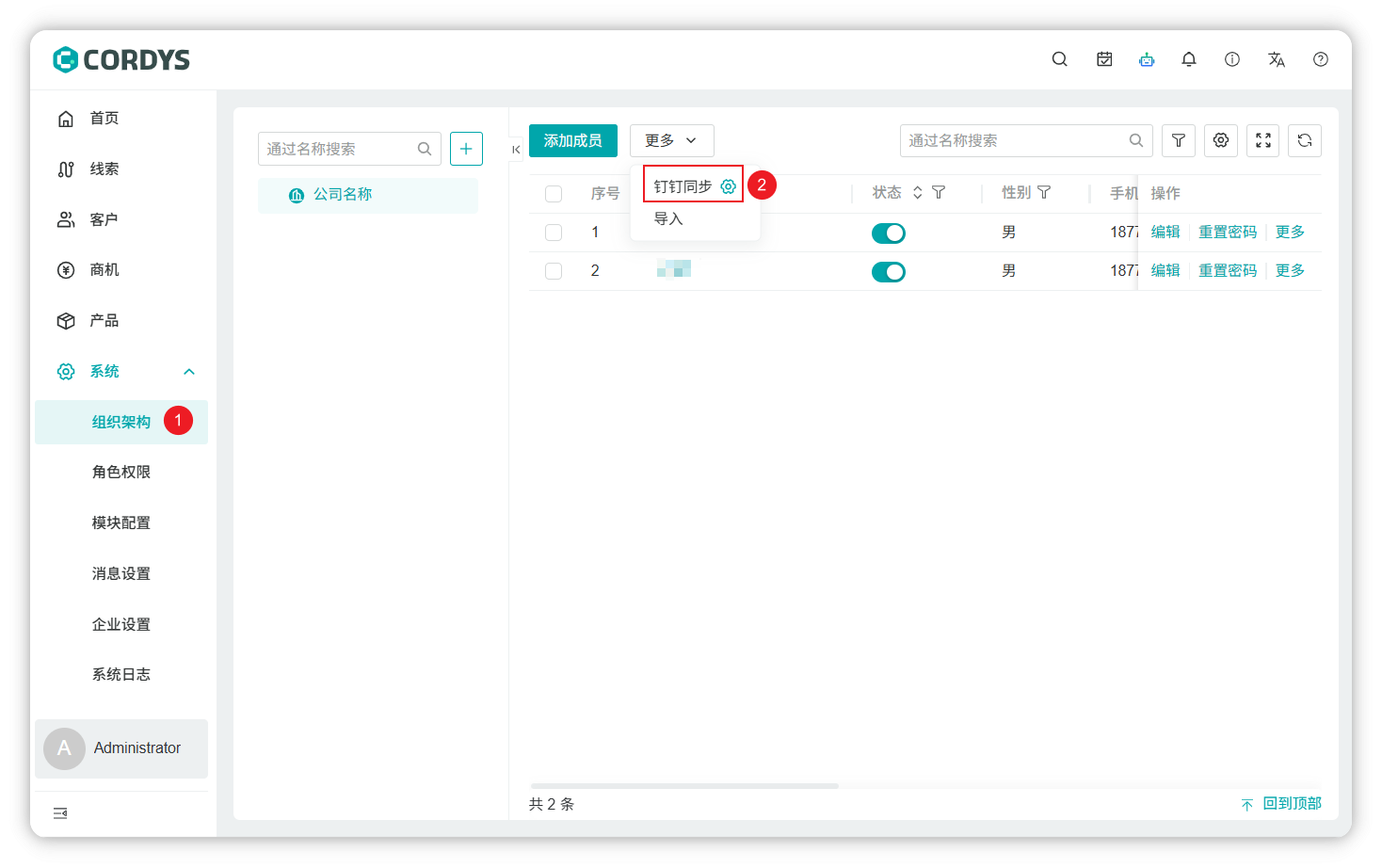Click the status column filter funnel
Image resolution: width=1382 pixels, height=868 pixels.
939,192
